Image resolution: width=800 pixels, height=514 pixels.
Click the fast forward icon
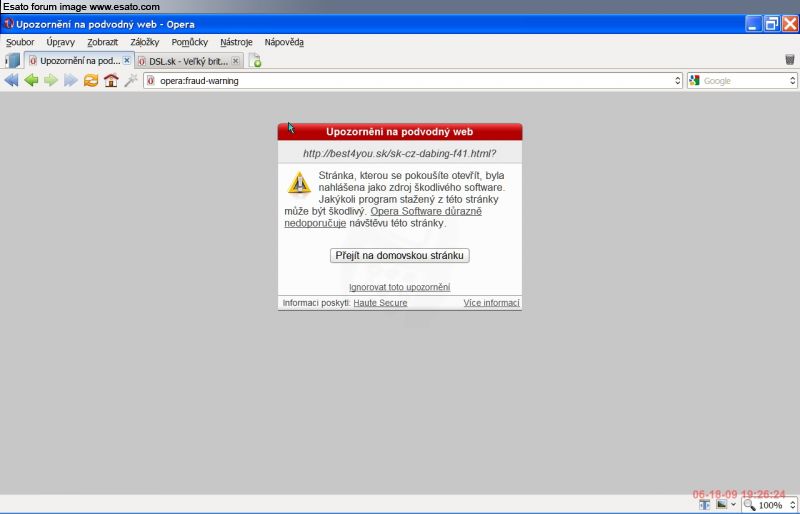71,80
